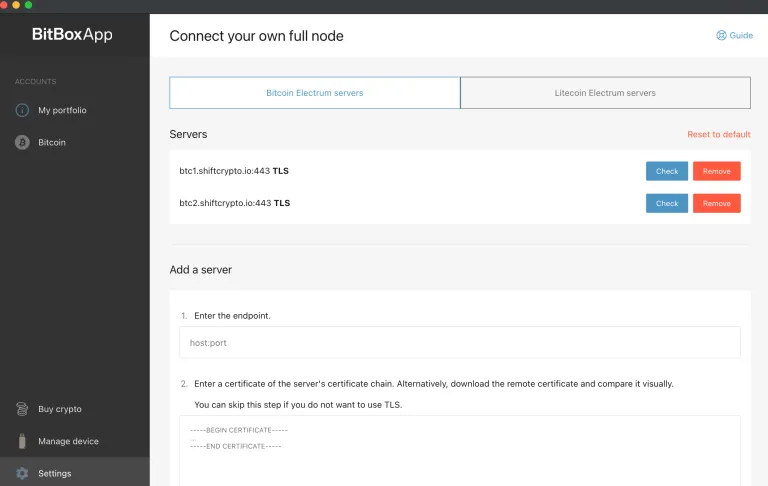Image resolution: width=768 pixels, height=486 pixels.
Task: Click the Settings gear icon
Action: (22, 473)
